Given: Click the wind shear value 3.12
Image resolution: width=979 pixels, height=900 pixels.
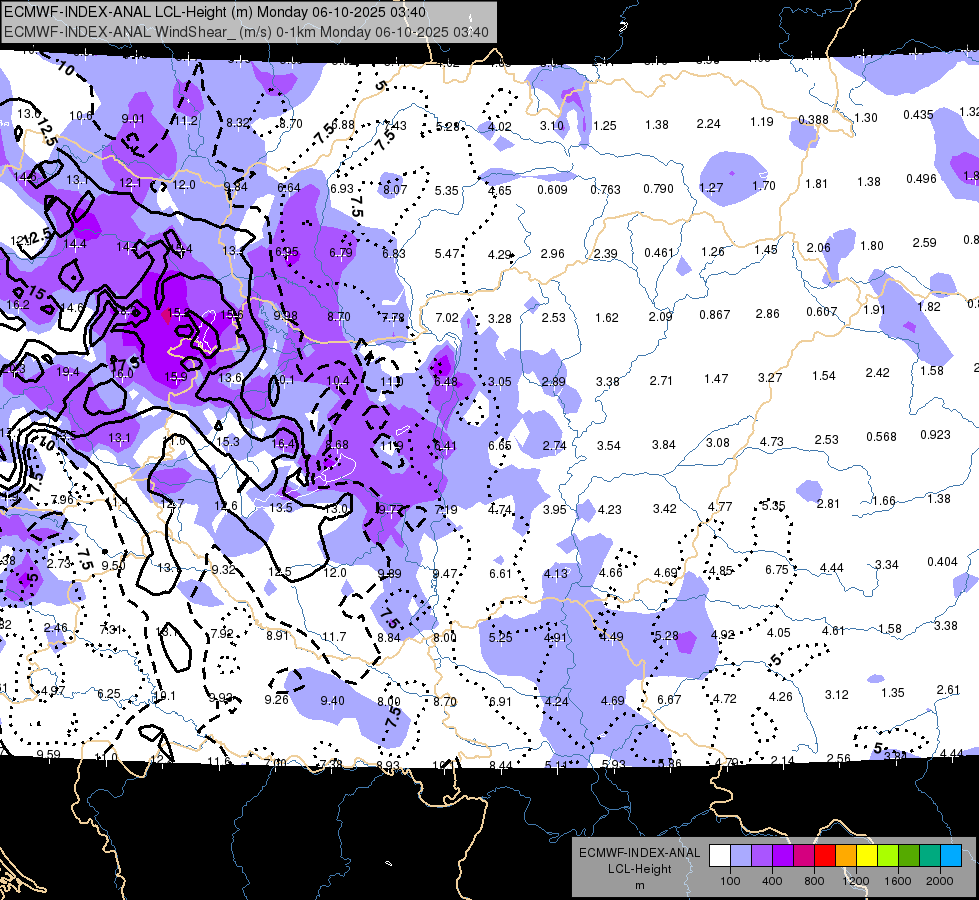Looking at the screenshot, I should (837, 695).
